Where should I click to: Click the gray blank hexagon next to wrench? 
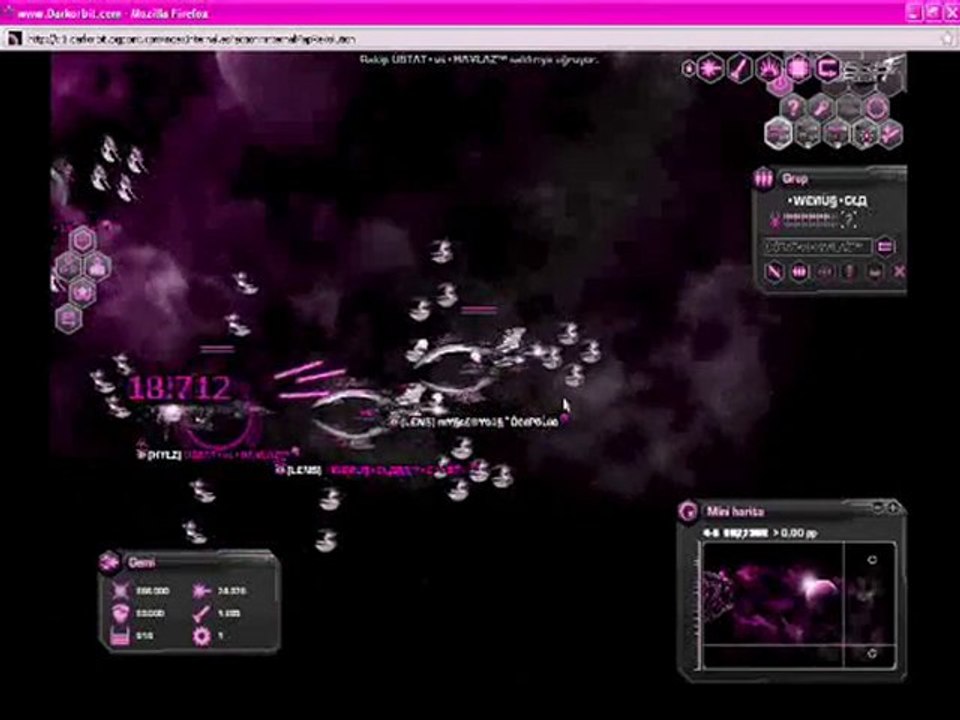point(849,108)
